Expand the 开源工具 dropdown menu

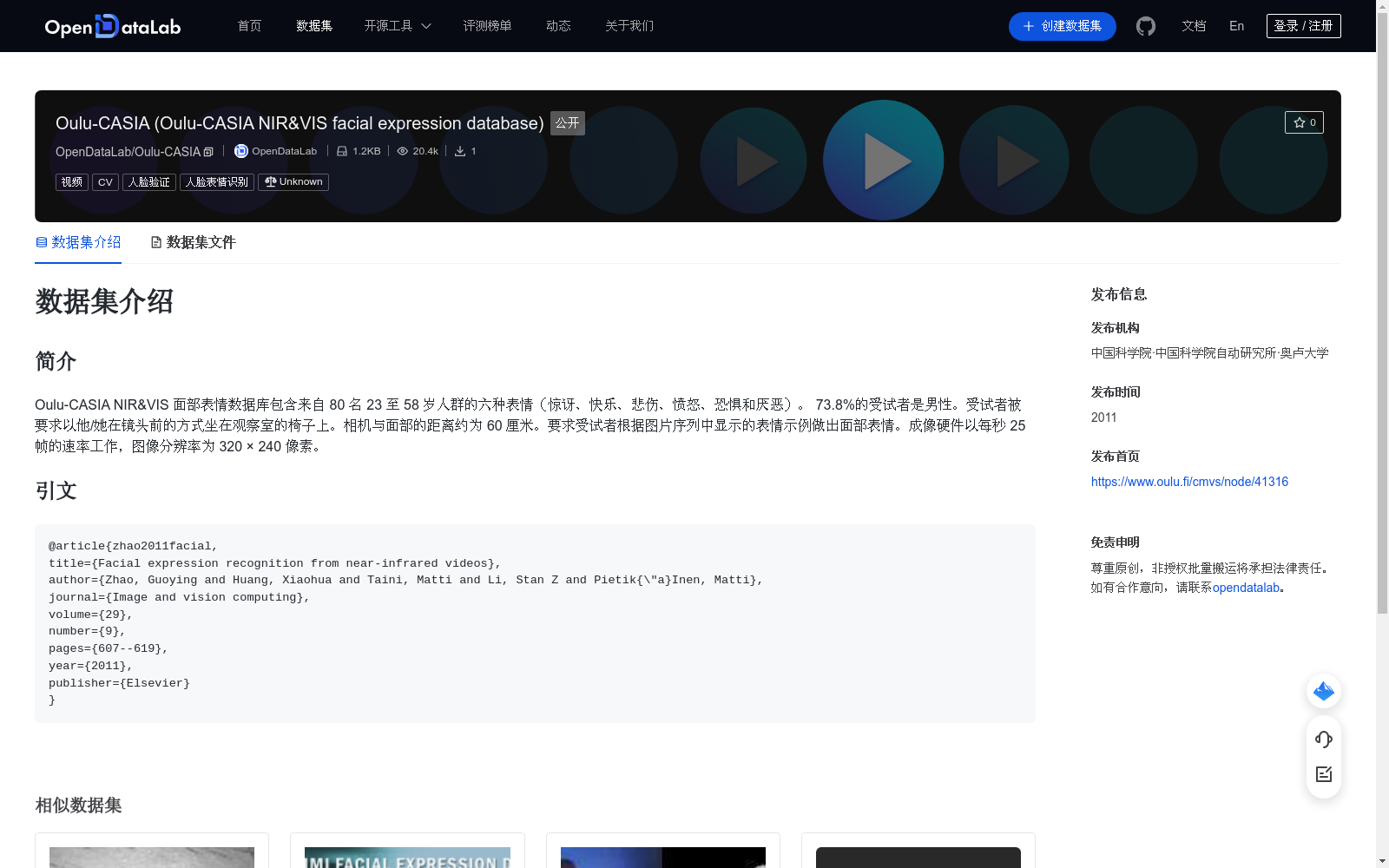(x=398, y=26)
